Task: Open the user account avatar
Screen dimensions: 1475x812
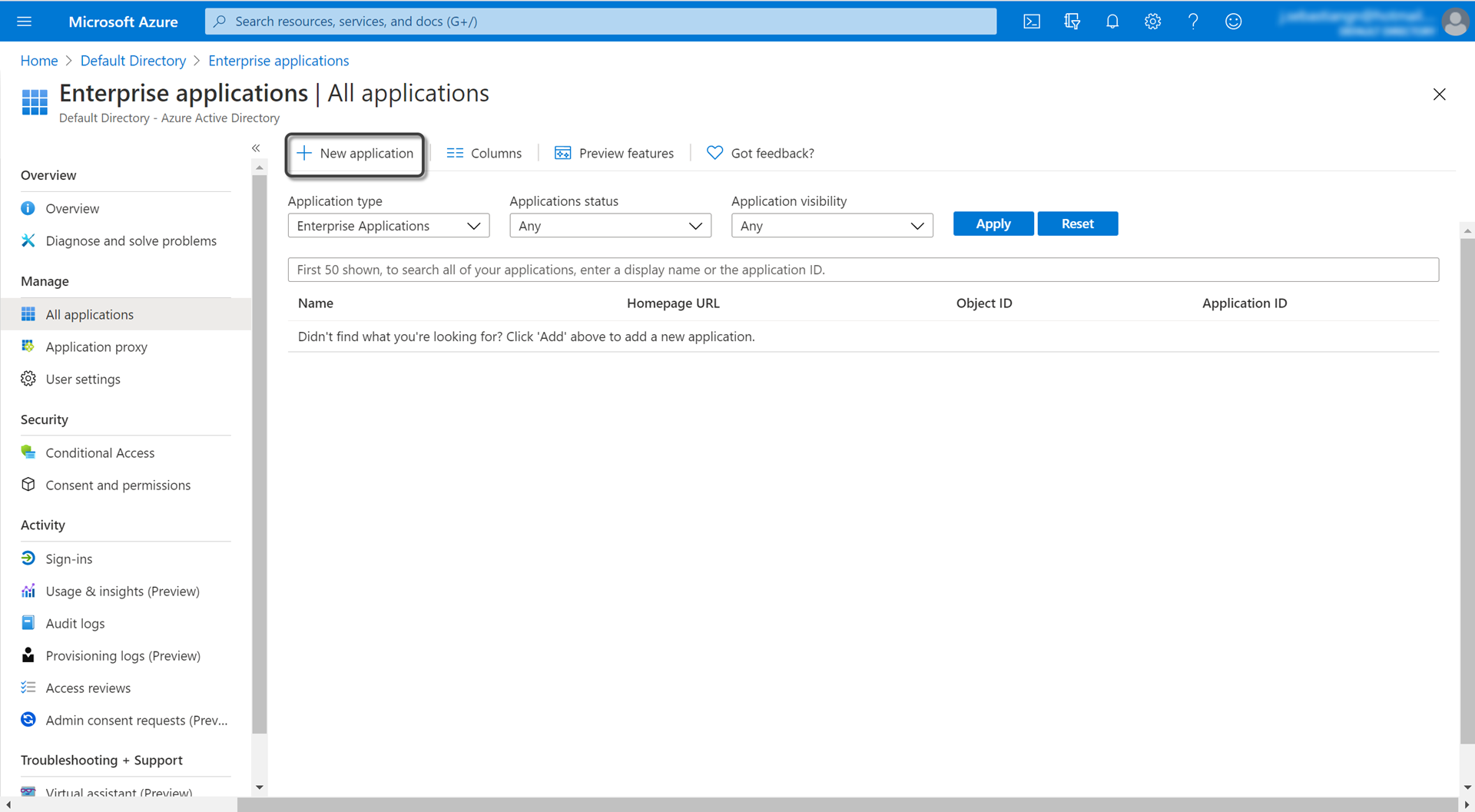Action: click(x=1455, y=22)
